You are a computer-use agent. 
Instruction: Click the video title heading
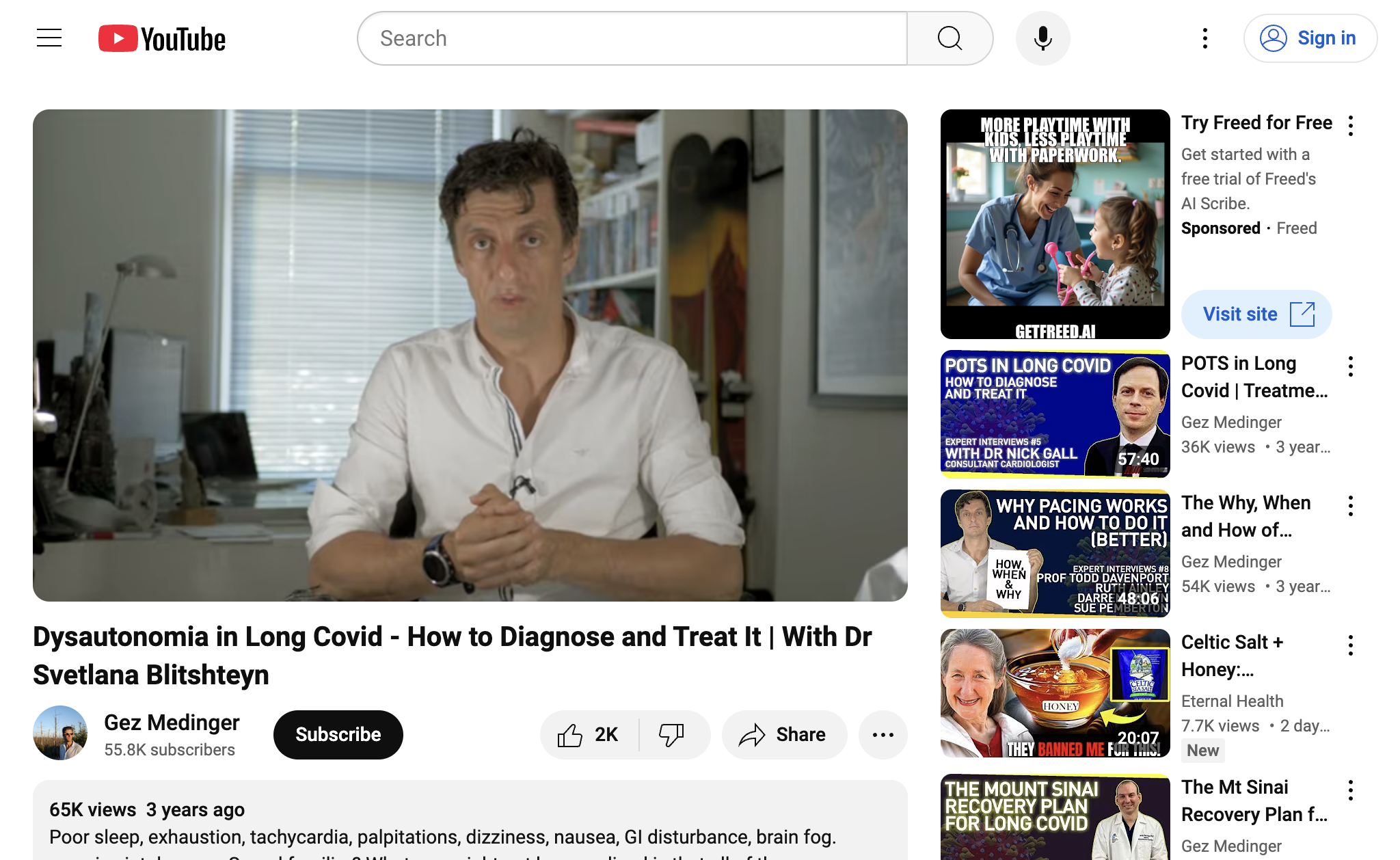tap(452, 656)
